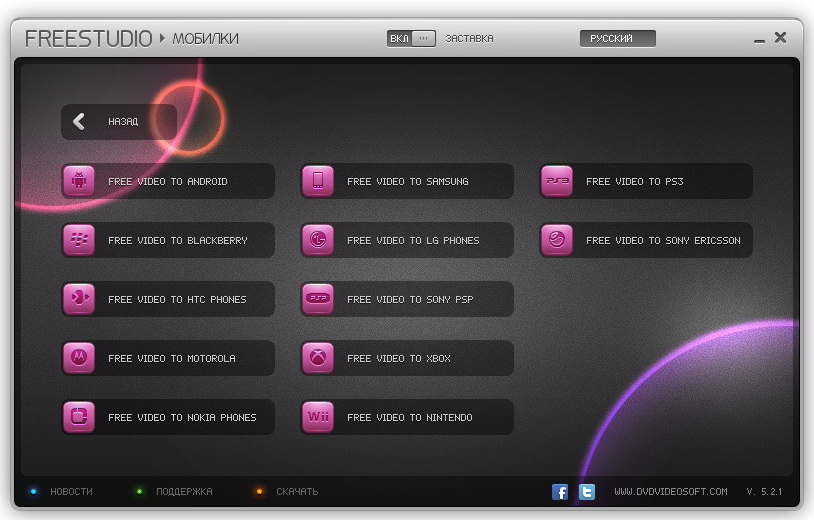
Task: Click the Wii icon
Action: 318,417
